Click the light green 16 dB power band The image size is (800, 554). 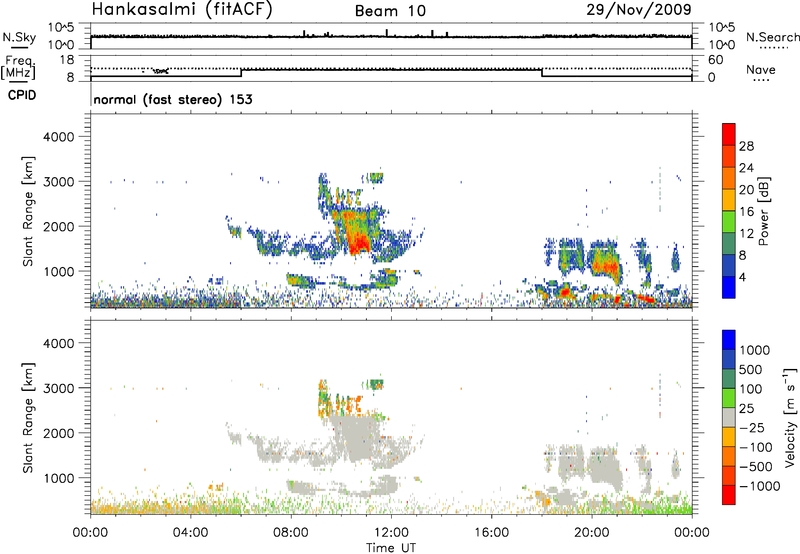(x=729, y=221)
